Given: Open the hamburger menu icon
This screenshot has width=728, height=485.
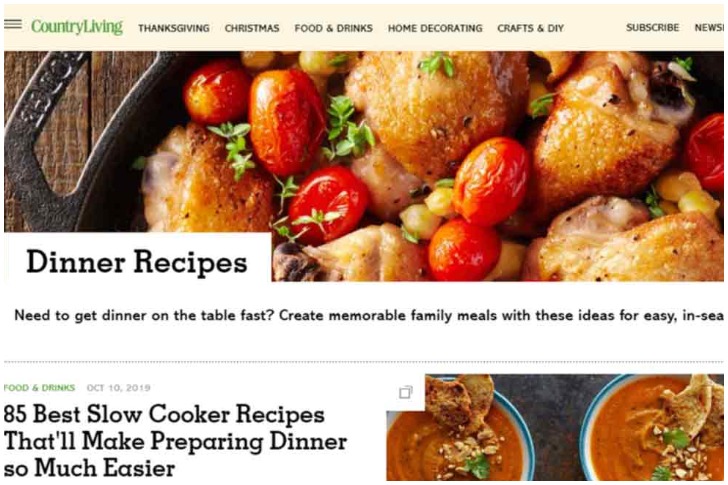Looking at the screenshot, I should (x=13, y=24).
